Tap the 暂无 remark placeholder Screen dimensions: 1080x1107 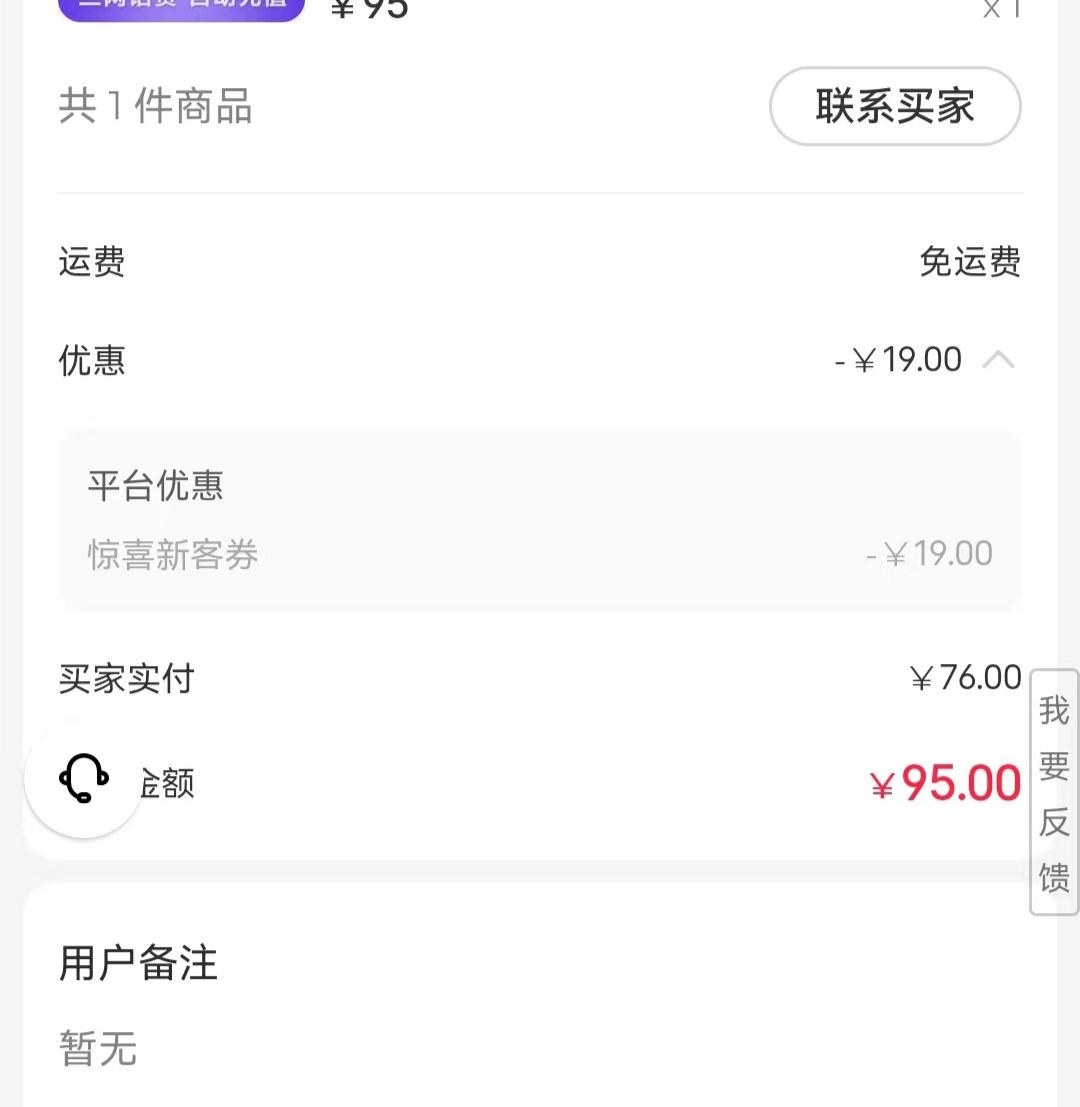click(98, 1050)
